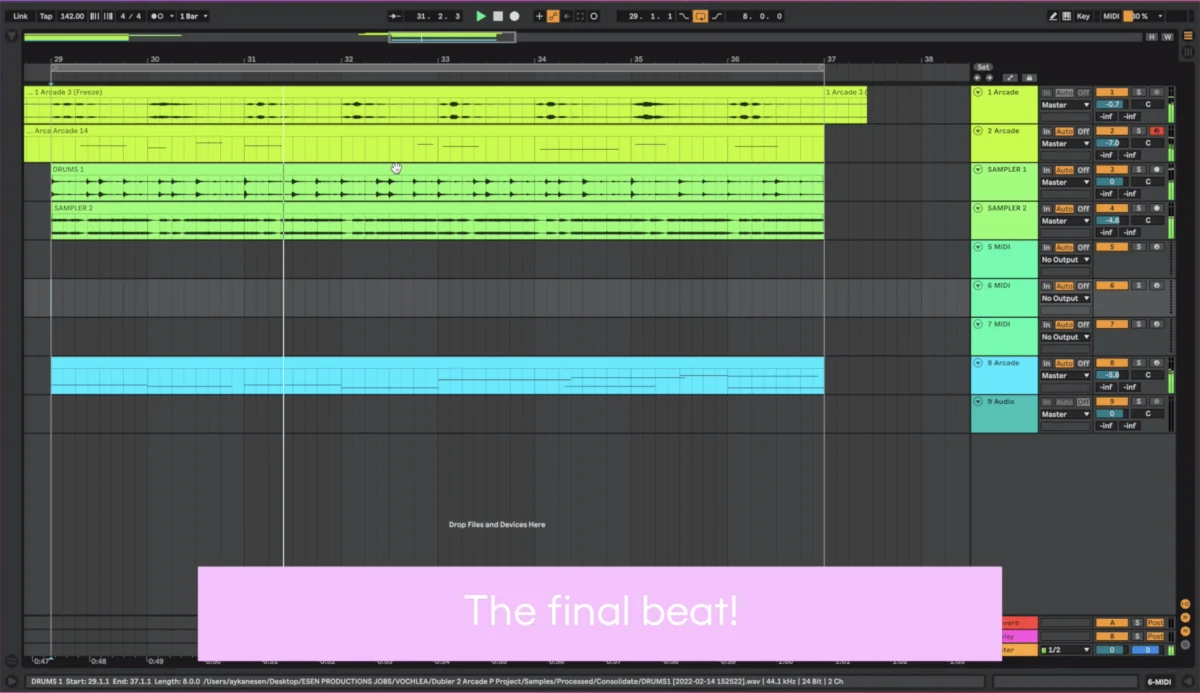
Task: Click the Automation Mode toggle icon
Action: pyautogui.click(x=1010, y=77)
